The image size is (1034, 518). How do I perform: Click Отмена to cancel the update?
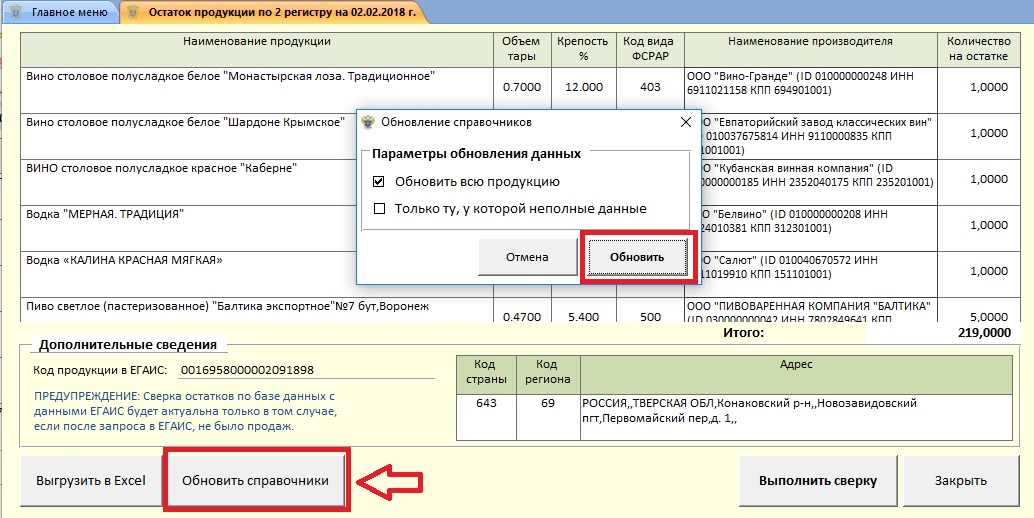tap(527, 257)
